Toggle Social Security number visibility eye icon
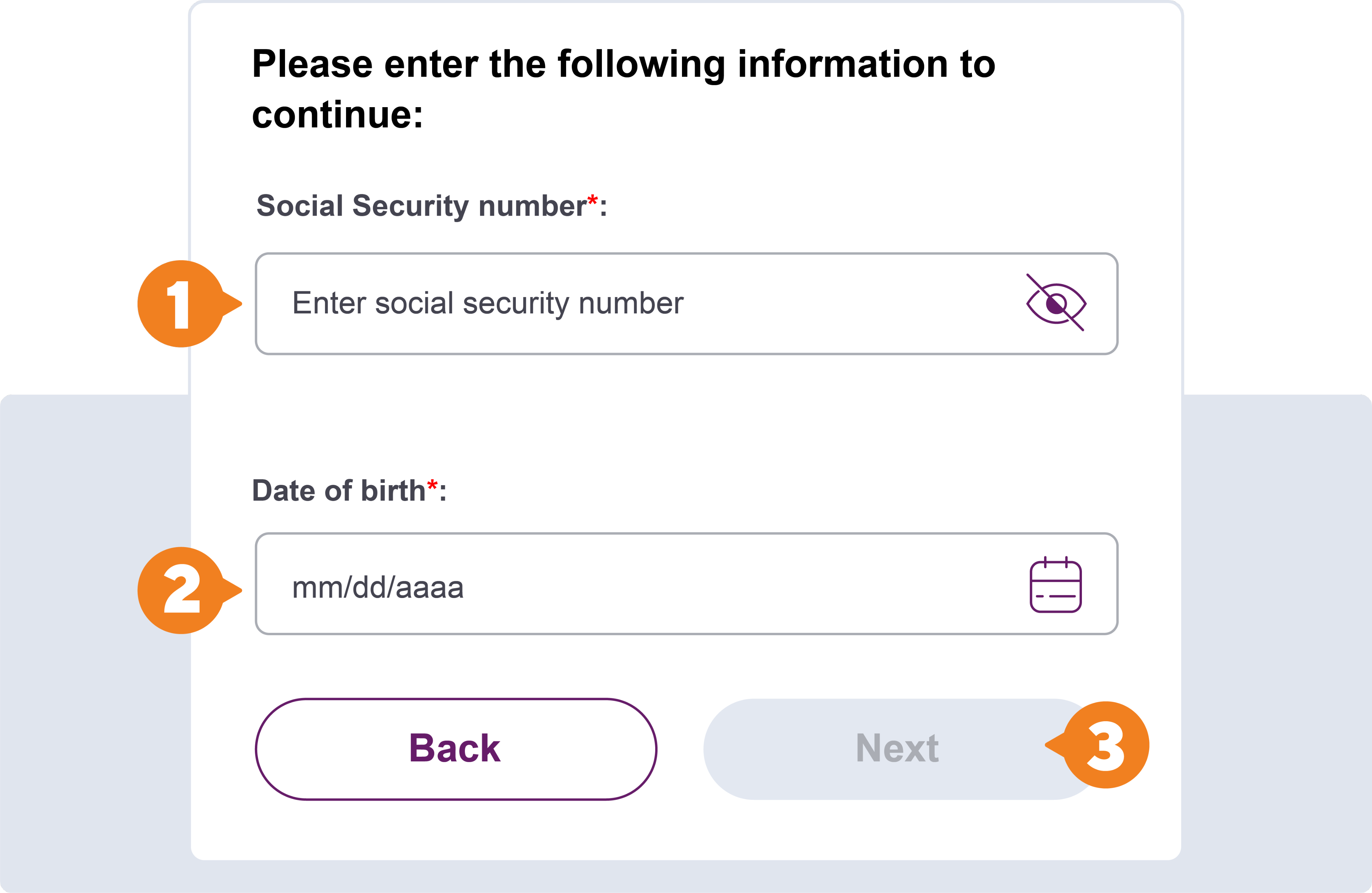The width and height of the screenshot is (1372, 893). point(1055,303)
